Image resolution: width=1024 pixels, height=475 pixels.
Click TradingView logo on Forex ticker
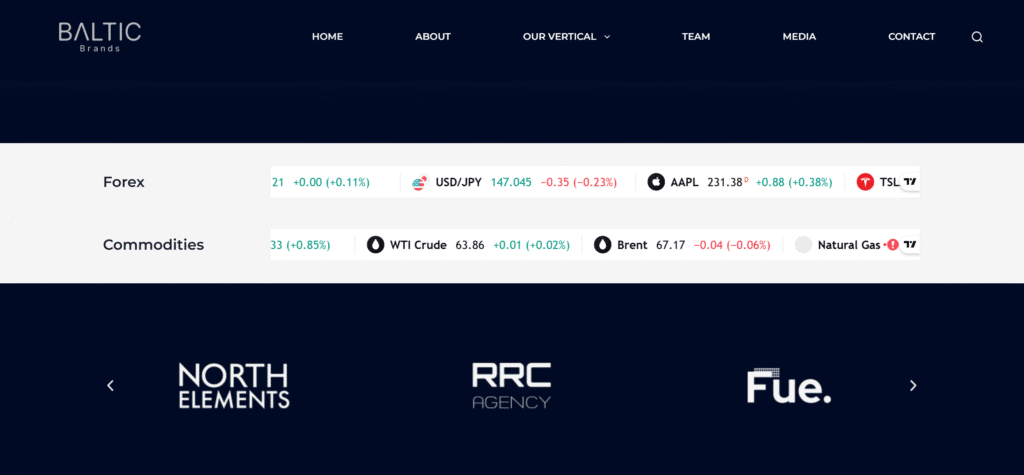click(910, 182)
